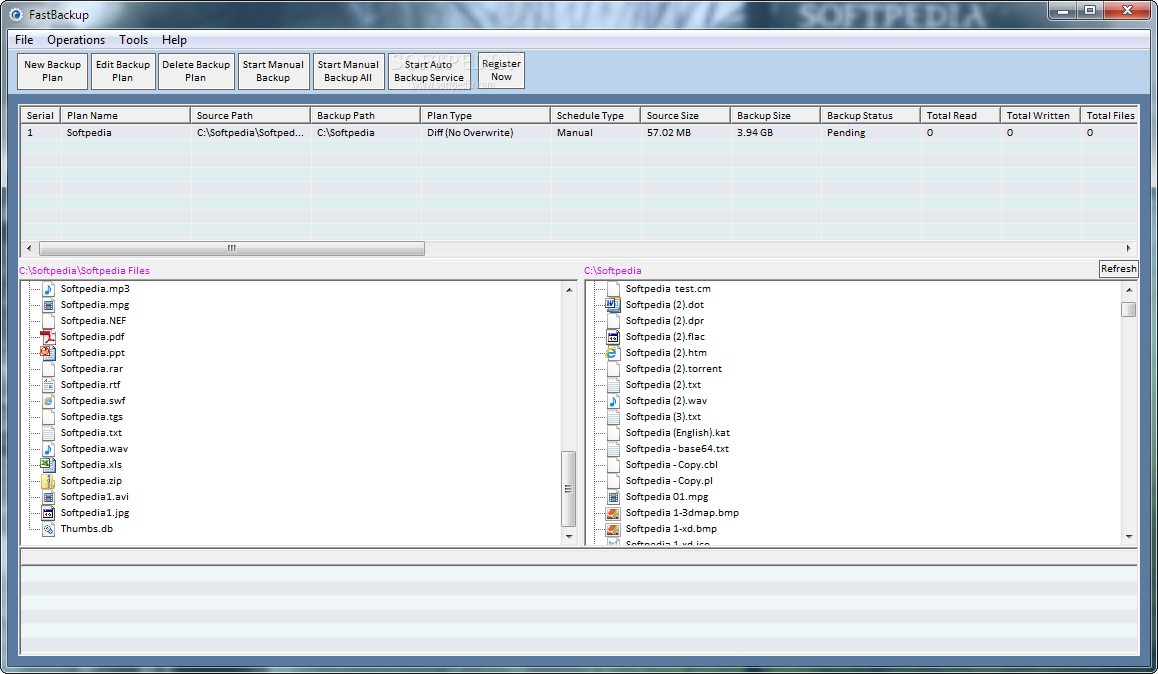Click the Thumbs.db file icon

tap(48, 529)
